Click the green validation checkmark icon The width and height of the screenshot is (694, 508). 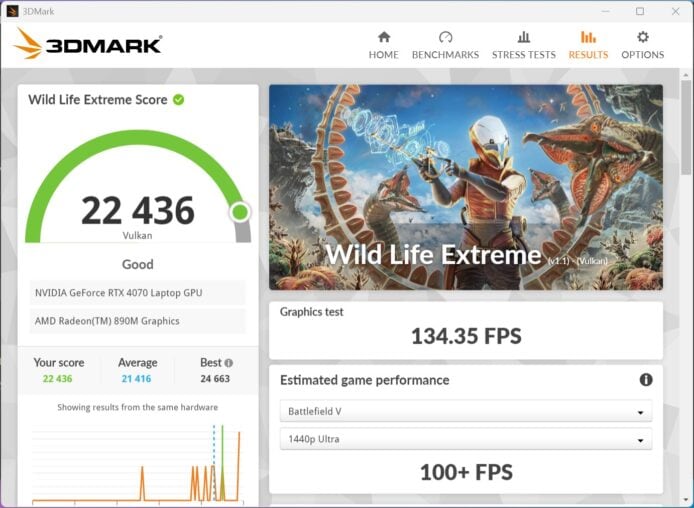(x=178, y=100)
